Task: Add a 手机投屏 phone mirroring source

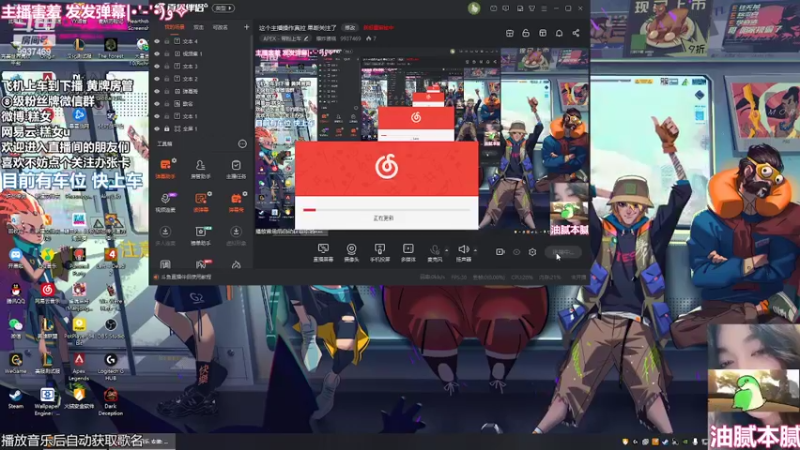Action: click(x=380, y=253)
